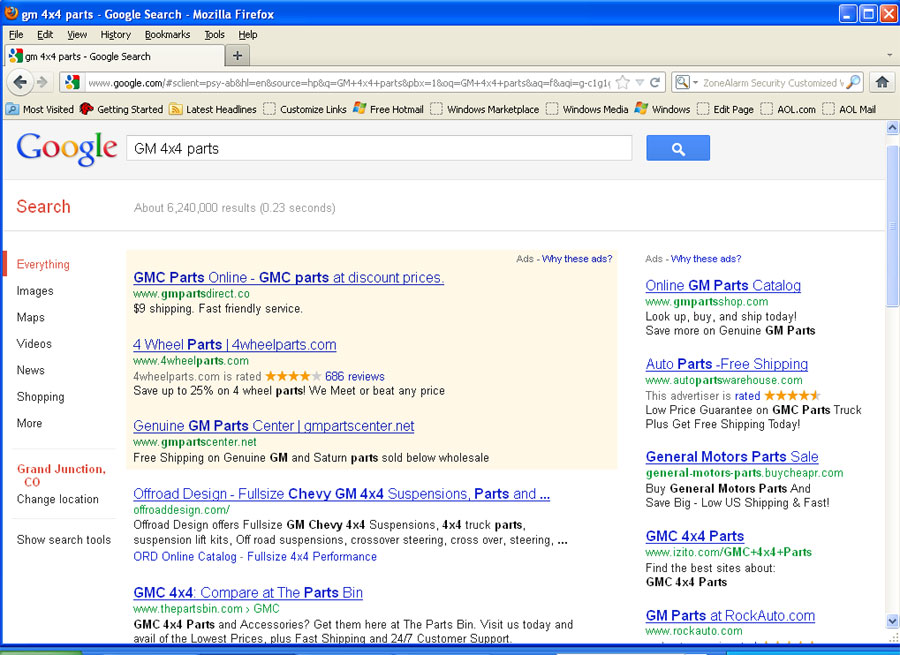Image resolution: width=900 pixels, height=655 pixels.
Task: Filter results by Maps
Action: point(30,317)
